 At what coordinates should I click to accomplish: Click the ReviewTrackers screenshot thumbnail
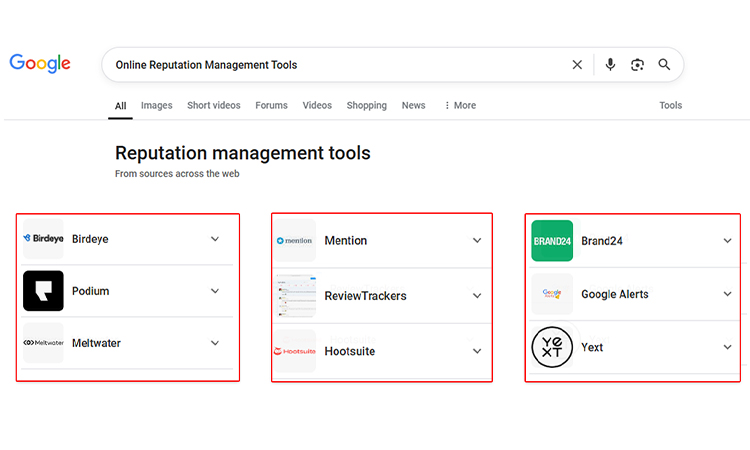pyautogui.click(x=295, y=296)
